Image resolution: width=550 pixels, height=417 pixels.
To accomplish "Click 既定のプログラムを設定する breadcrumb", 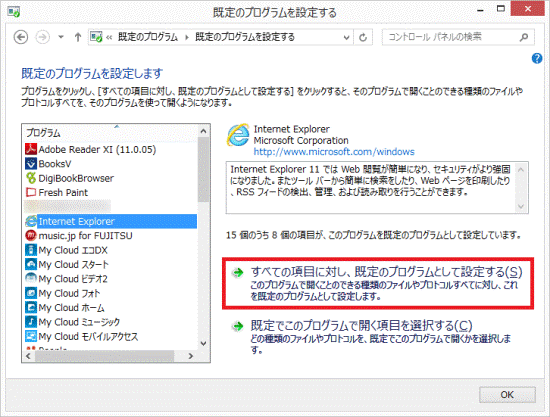I will [x=245, y=37].
